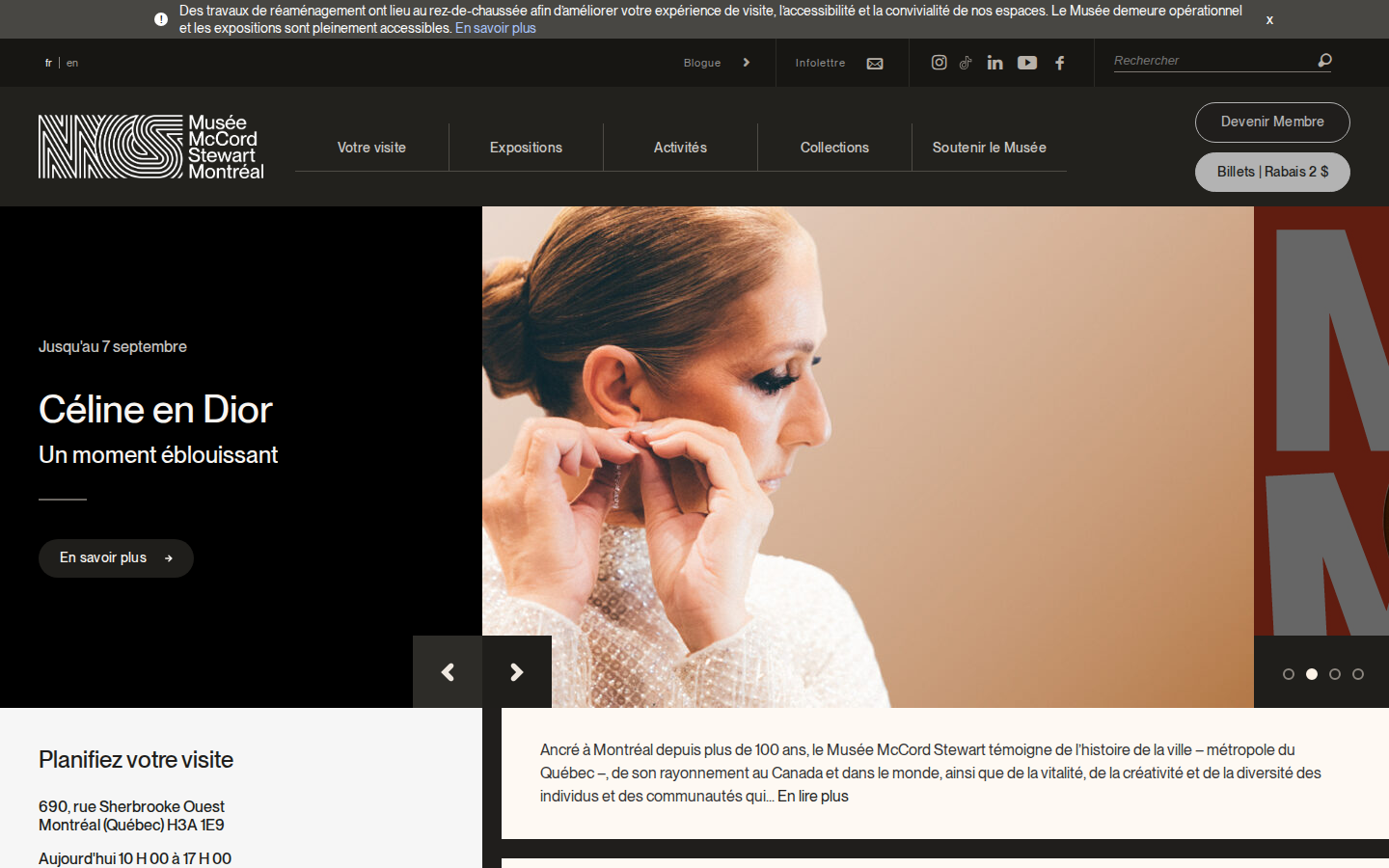Select the first carousel slide dot
The width and height of the screenshot is (1389, 868).
(x=1289, y=674)
